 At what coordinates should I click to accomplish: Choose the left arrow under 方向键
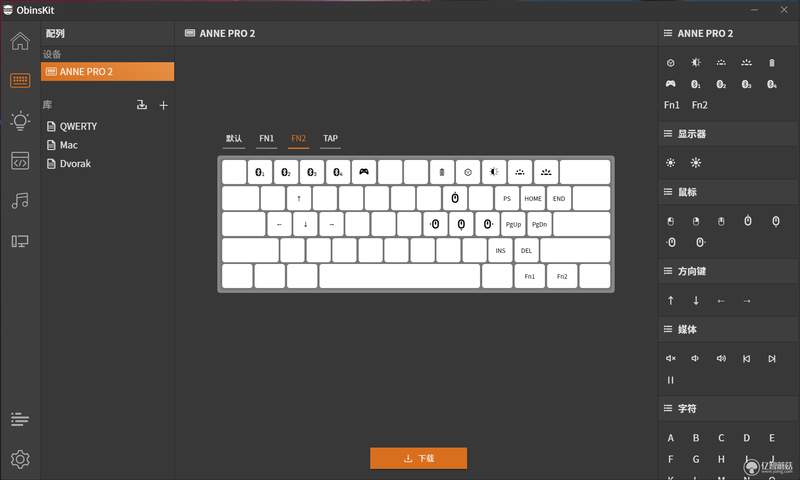pos(721,301)
